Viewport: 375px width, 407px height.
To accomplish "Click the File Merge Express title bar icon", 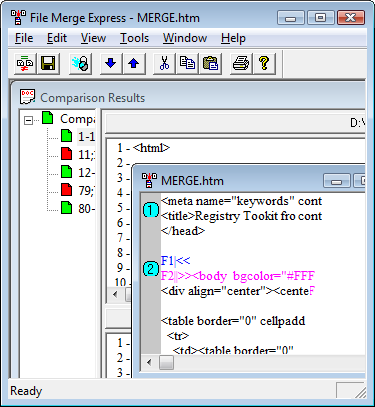I will [18, 18].
